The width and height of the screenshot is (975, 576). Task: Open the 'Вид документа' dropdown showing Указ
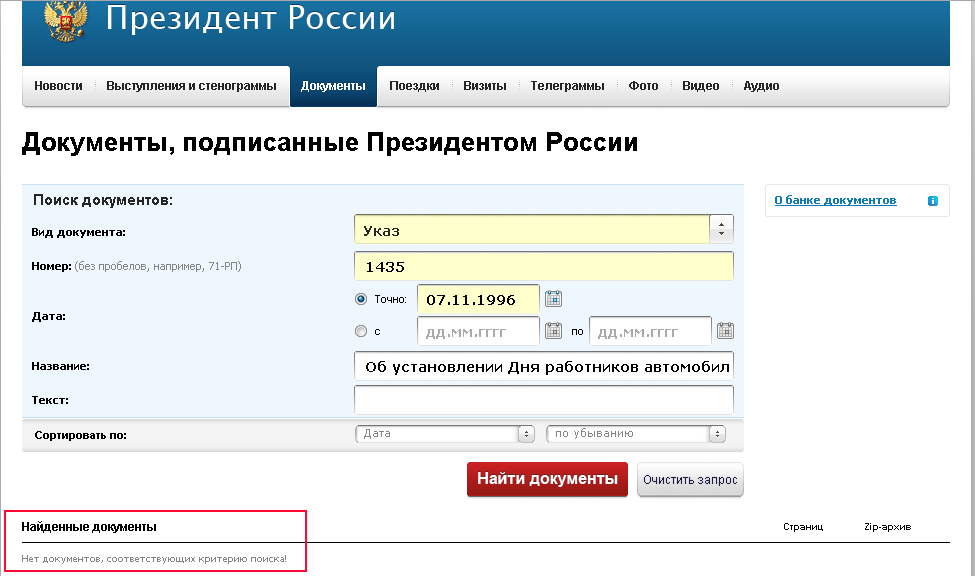tap(544, 230)
